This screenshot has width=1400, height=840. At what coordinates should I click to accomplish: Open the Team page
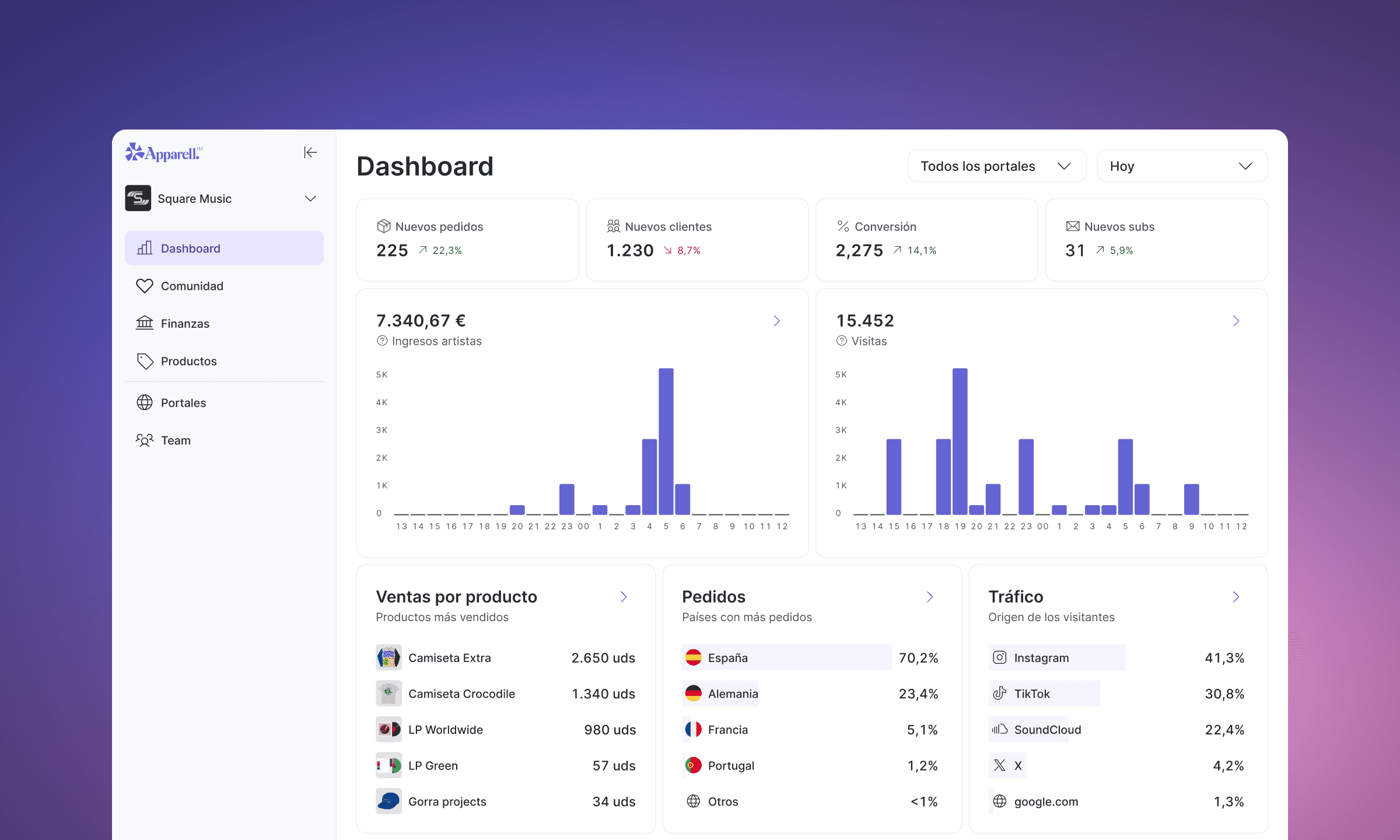point(176,440)
